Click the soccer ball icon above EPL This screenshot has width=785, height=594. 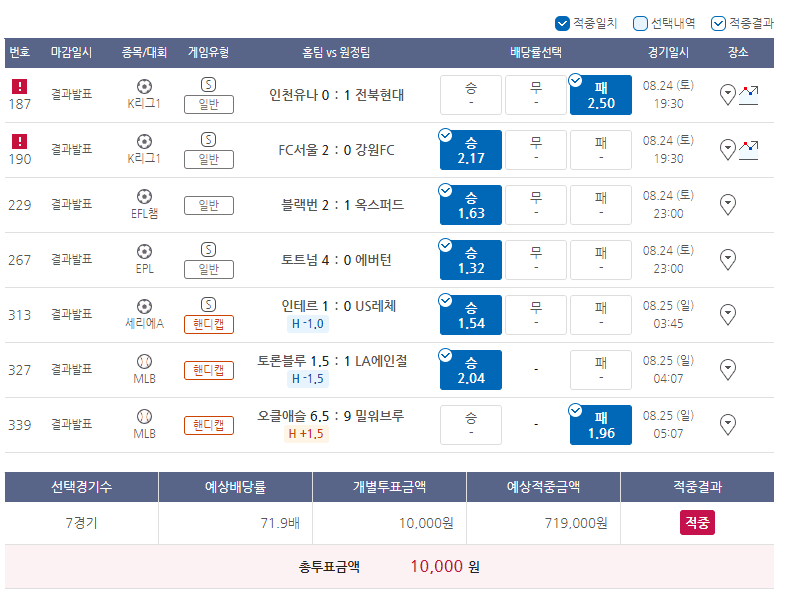[144, 251]
